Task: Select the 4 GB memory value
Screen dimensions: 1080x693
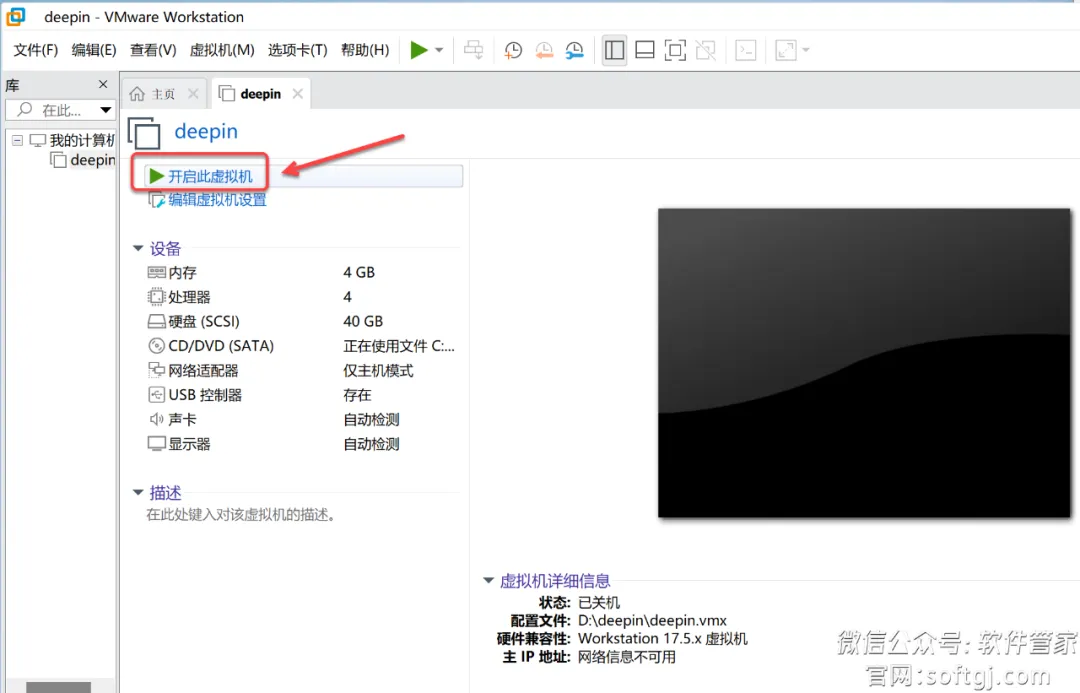Action: [x=359, y=273]
